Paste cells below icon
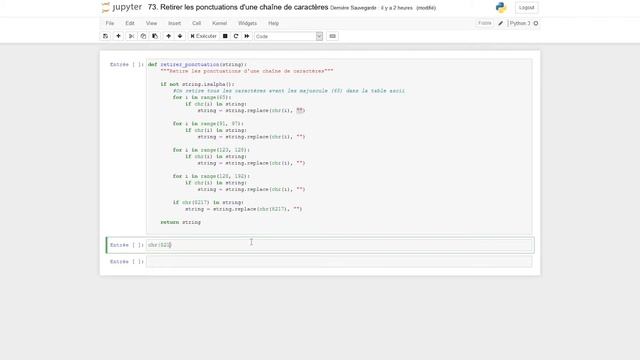Screen dimensions: 640x360 (x=155, y=36)
